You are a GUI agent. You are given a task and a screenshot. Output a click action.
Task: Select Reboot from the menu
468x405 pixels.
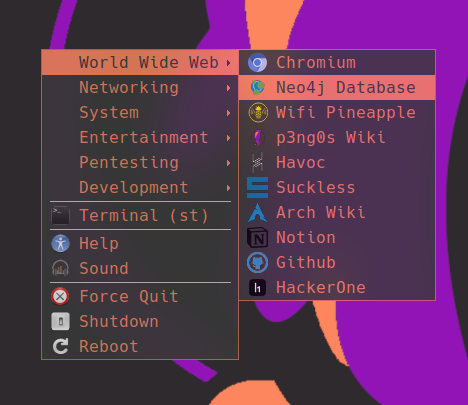140,346
